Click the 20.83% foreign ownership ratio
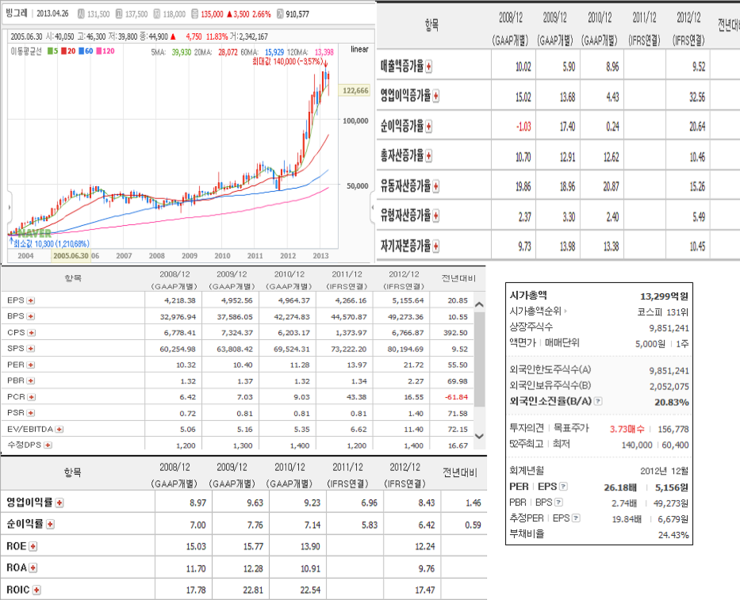740x600 pixels. tap(672, 402)
